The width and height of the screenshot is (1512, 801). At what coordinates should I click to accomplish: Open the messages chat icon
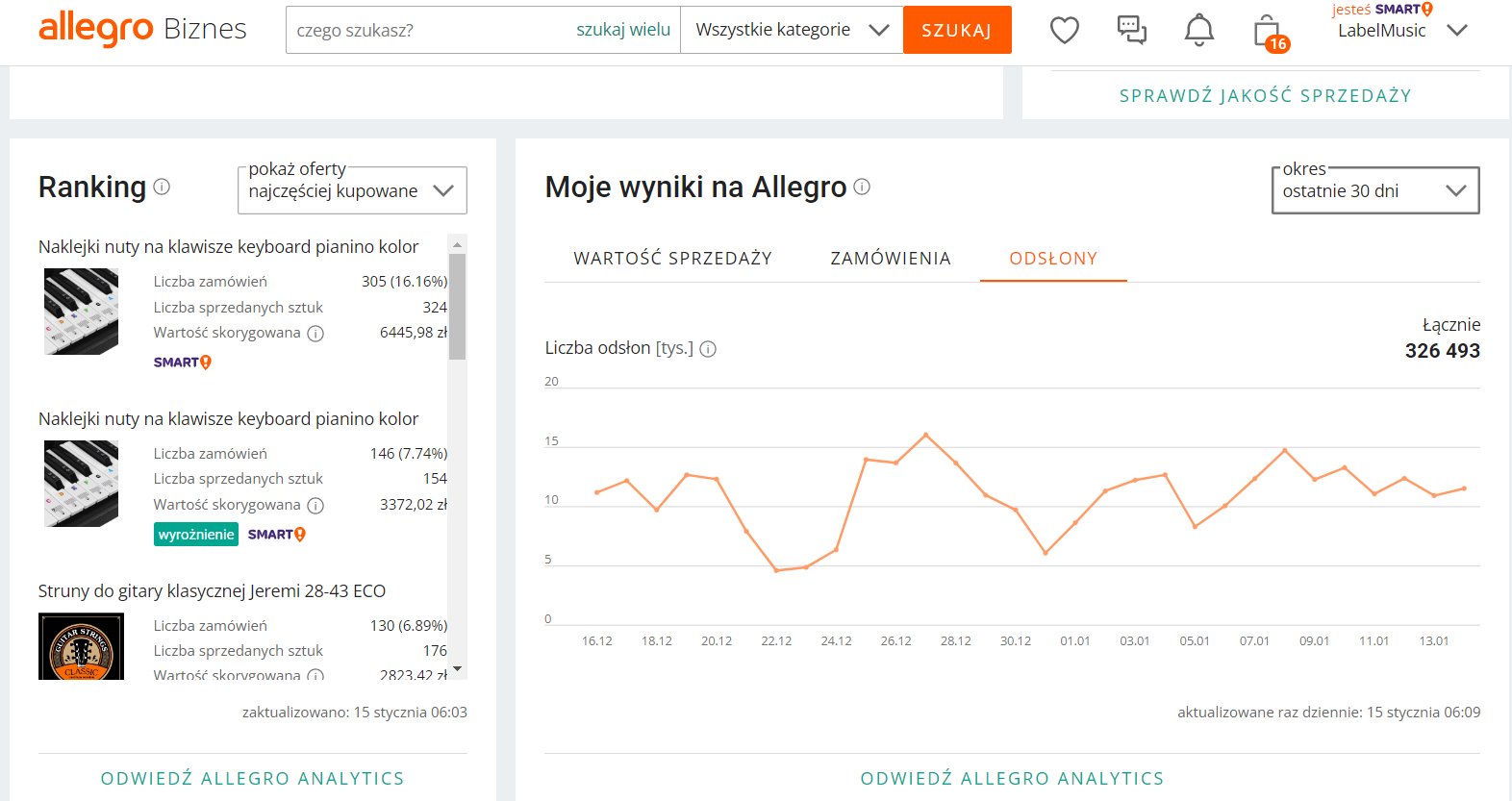1131,31
